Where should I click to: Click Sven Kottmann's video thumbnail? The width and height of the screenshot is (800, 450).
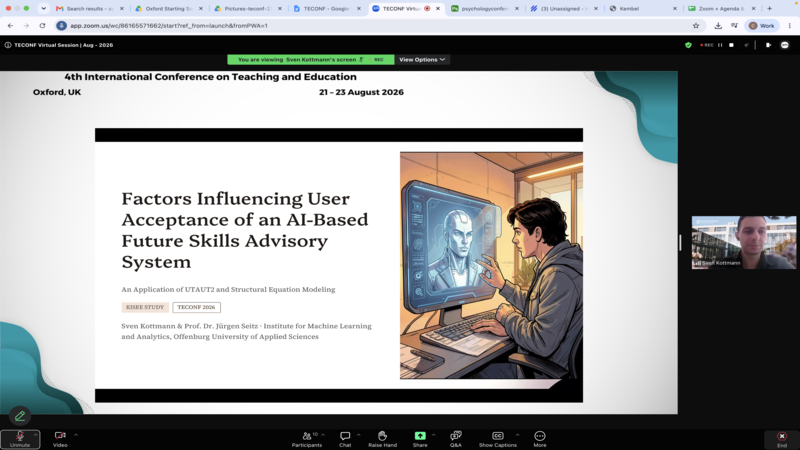(743, 242)
